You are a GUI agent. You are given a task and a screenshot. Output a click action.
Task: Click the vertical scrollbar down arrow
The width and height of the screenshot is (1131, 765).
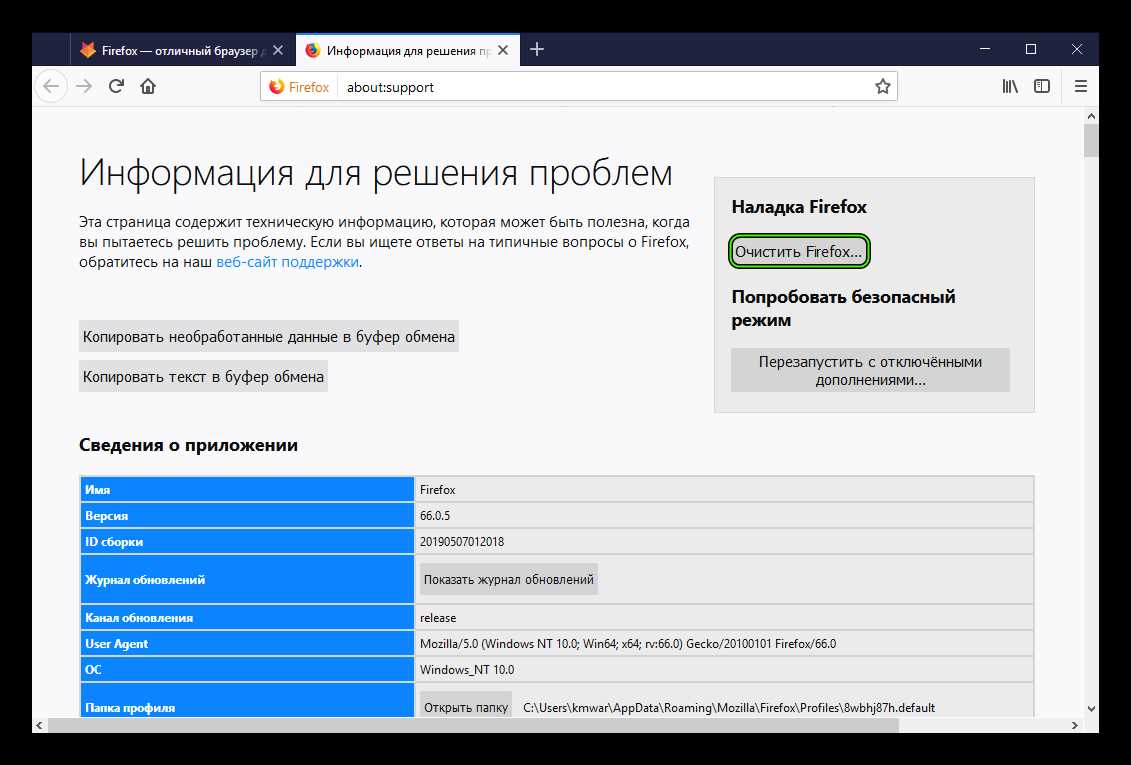[x=1091, y=709]
